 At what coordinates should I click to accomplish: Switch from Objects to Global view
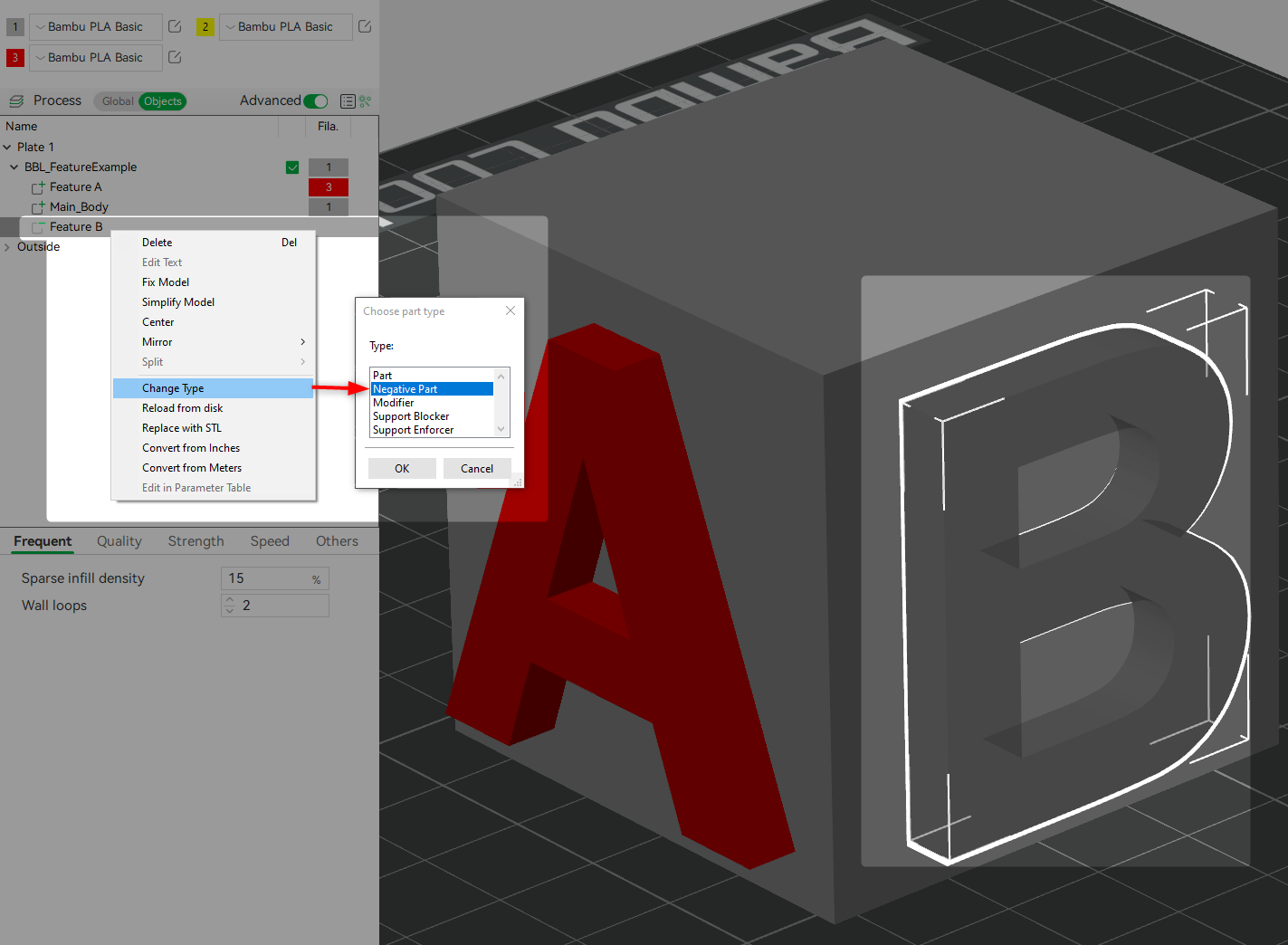[x=117, y=100]
